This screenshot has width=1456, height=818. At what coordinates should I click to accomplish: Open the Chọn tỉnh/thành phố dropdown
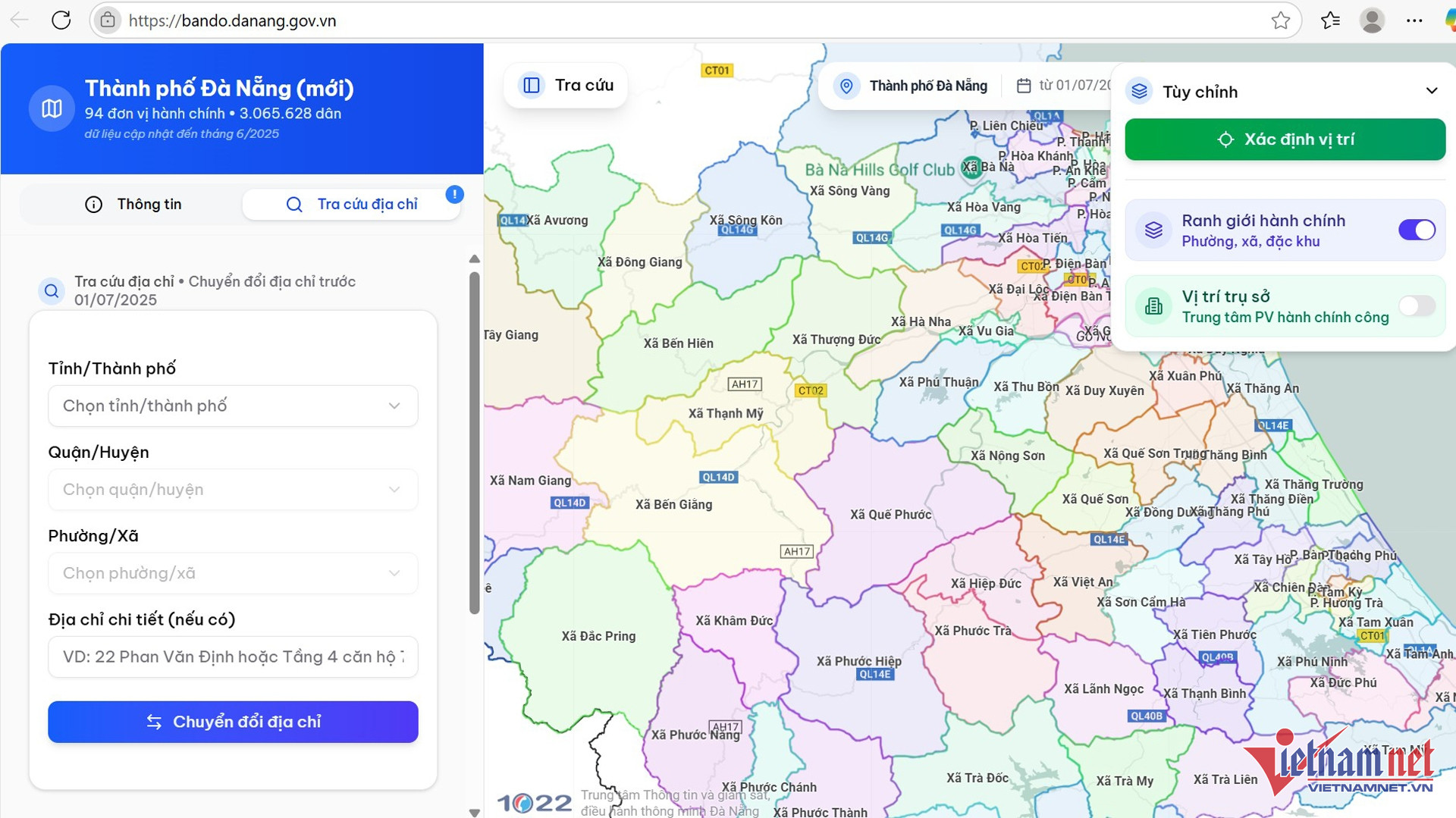point(233,406)
